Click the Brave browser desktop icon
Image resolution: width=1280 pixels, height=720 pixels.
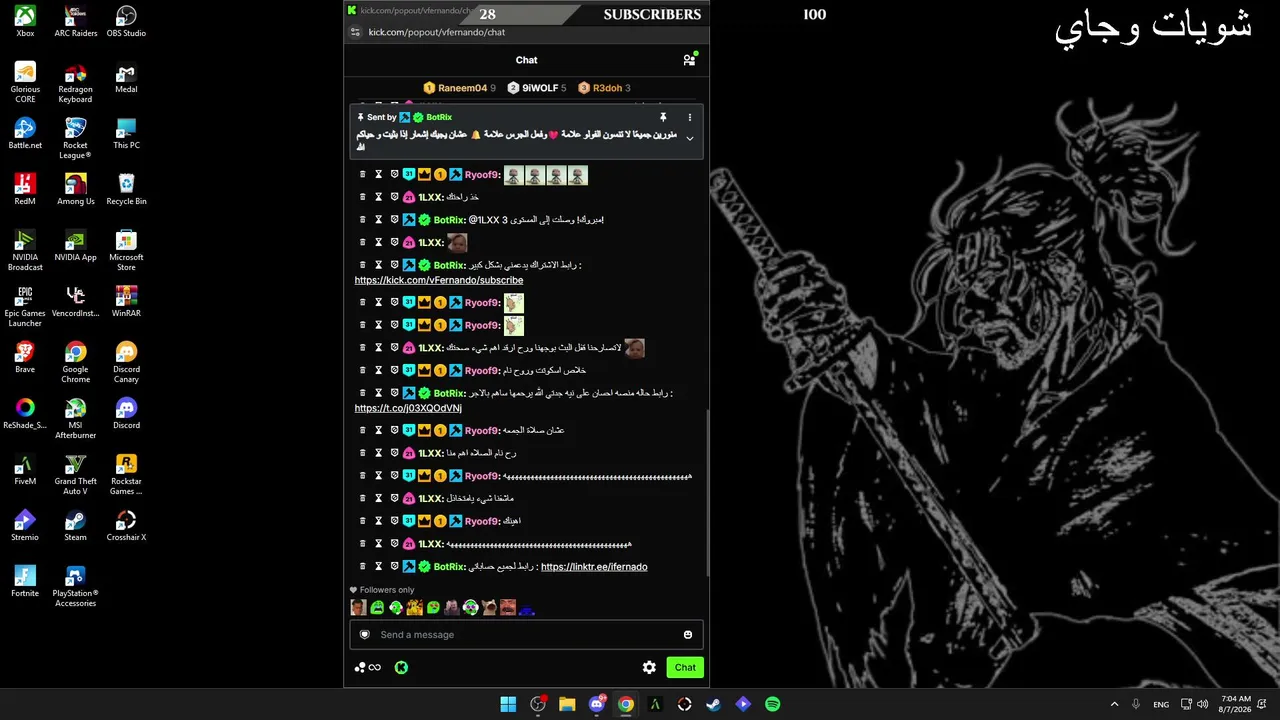[x=25, y=358]
